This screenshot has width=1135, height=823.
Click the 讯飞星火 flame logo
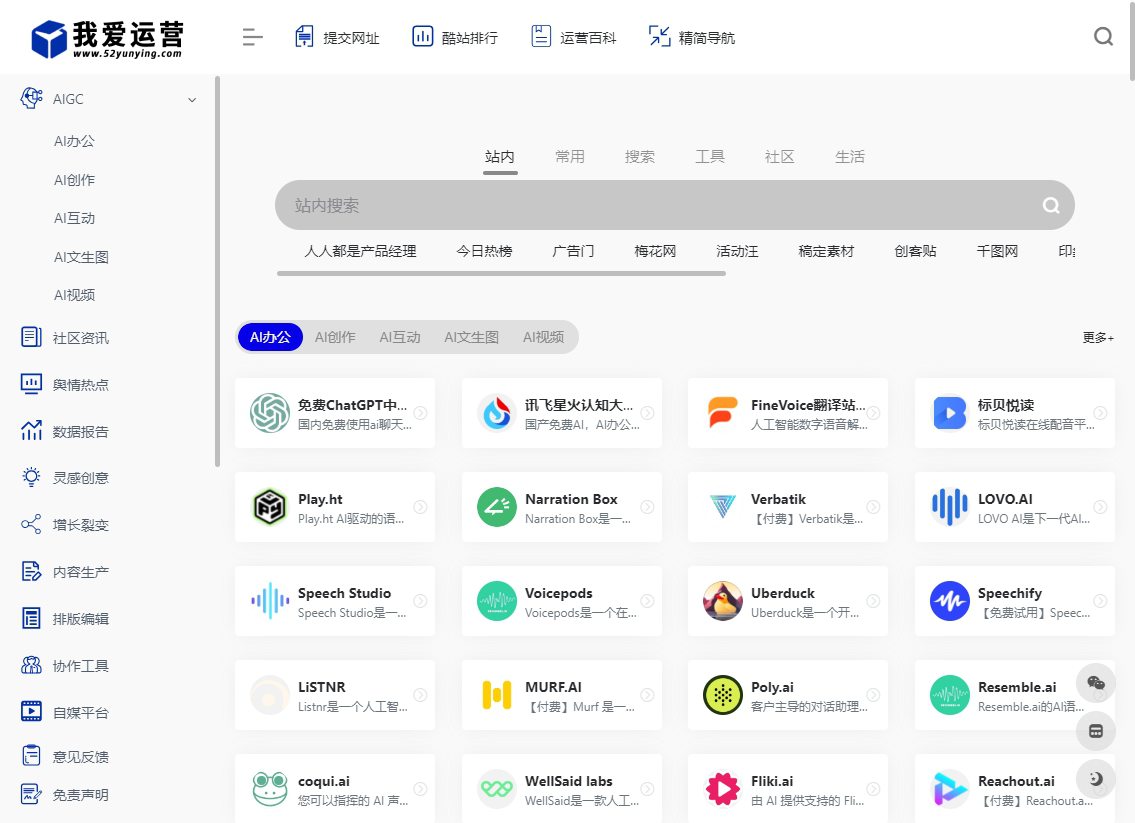point(497,413)
